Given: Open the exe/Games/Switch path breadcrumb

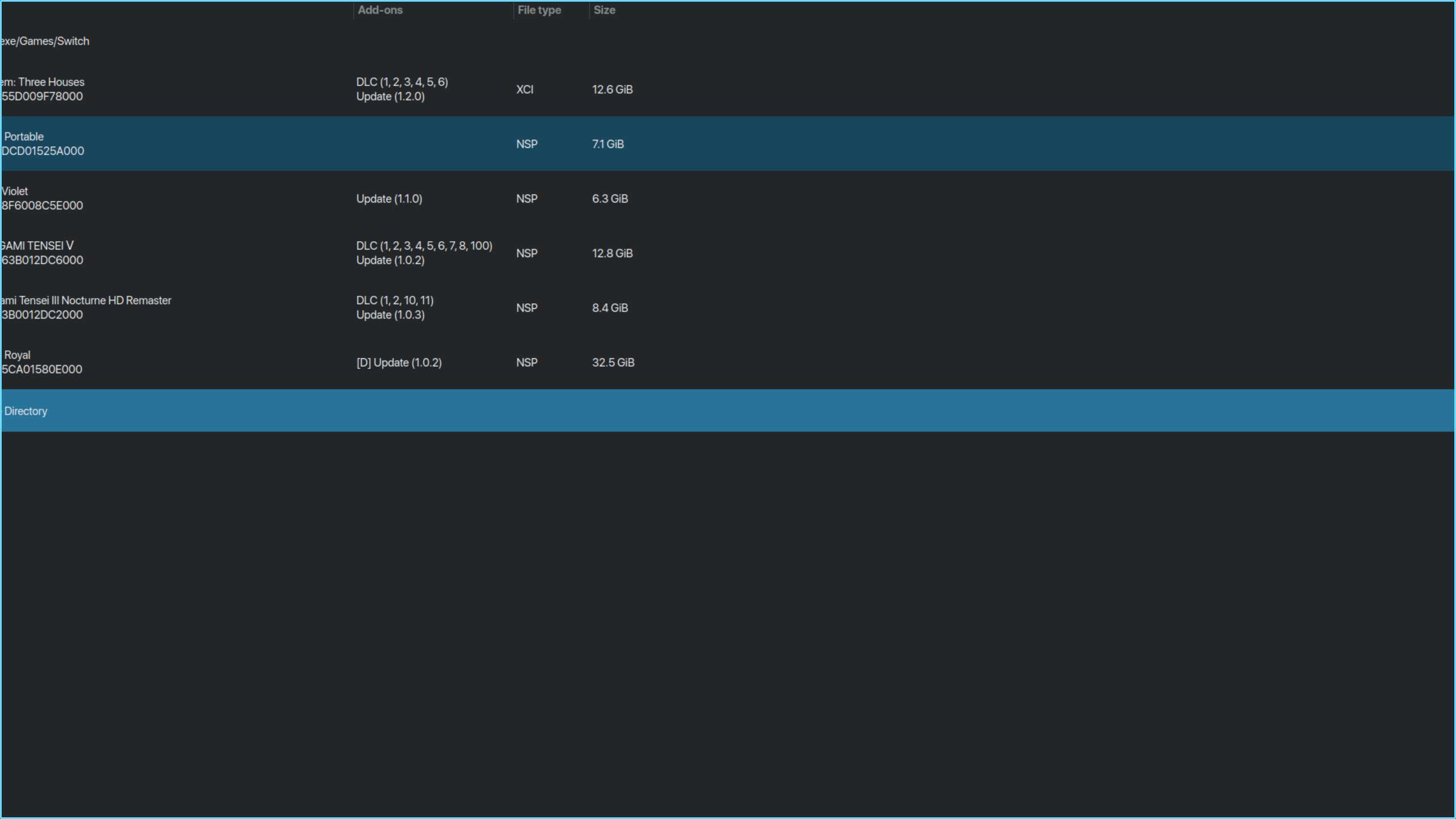Looking at the screenshot, I should 44,40.
